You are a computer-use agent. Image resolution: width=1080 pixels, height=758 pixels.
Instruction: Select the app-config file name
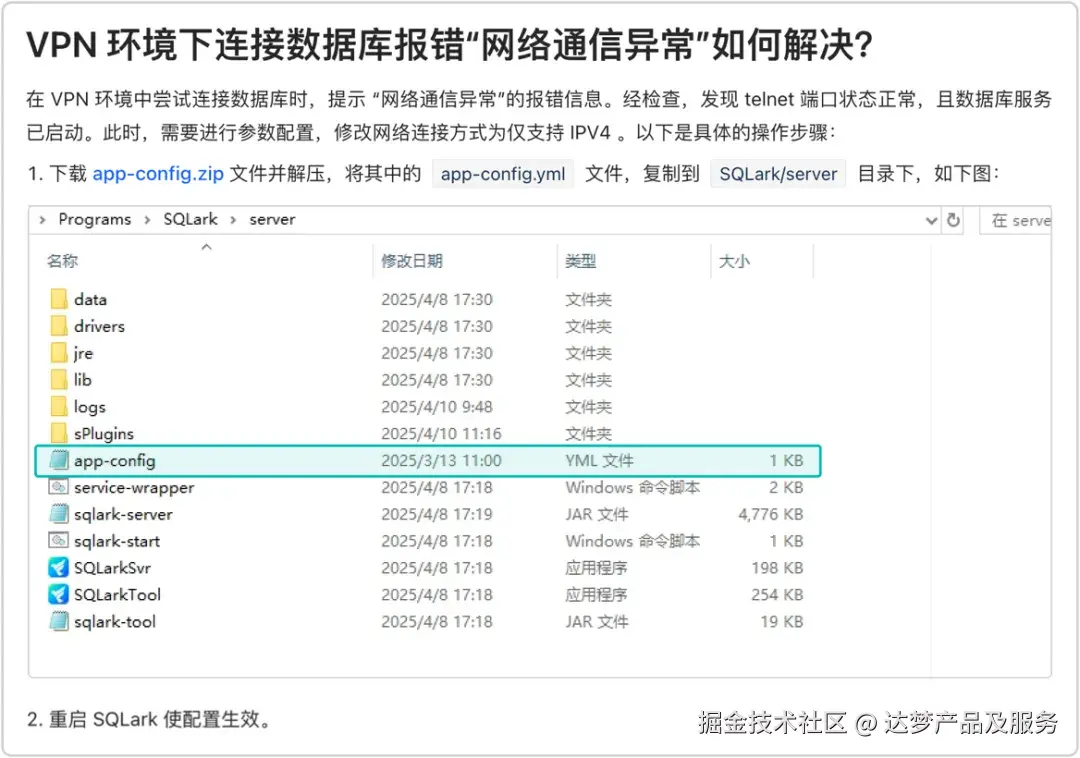pyautogui.click(x=114, y=461)
